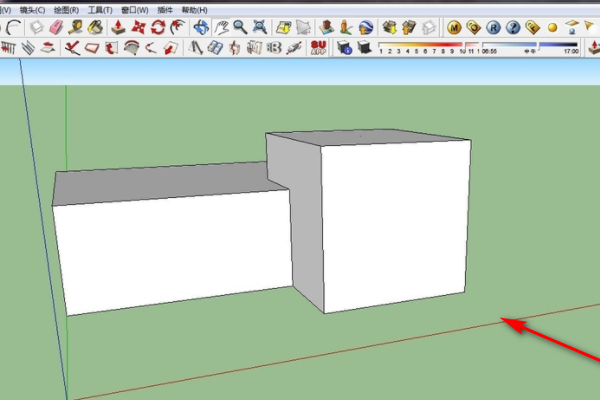Screen dimensions: 600x400
Task: Expand the 插件 plugins menu
Action: tap(166, 8)
